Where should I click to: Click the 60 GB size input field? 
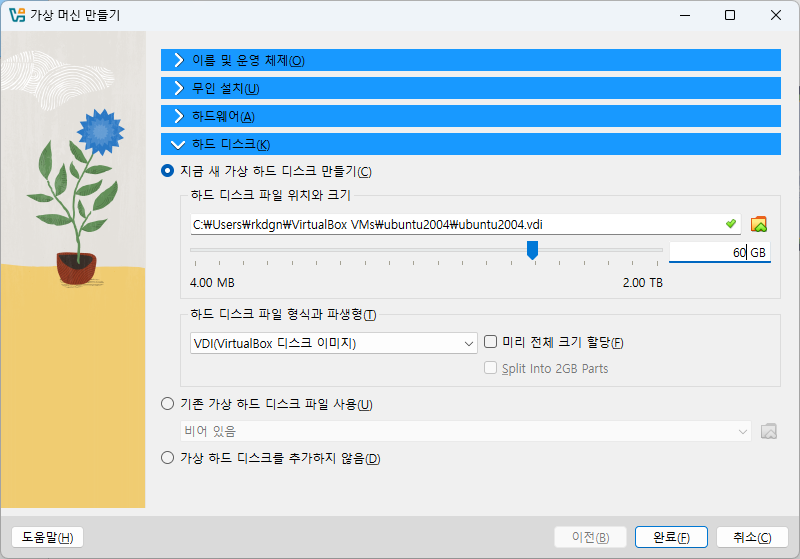click(719, 252)
